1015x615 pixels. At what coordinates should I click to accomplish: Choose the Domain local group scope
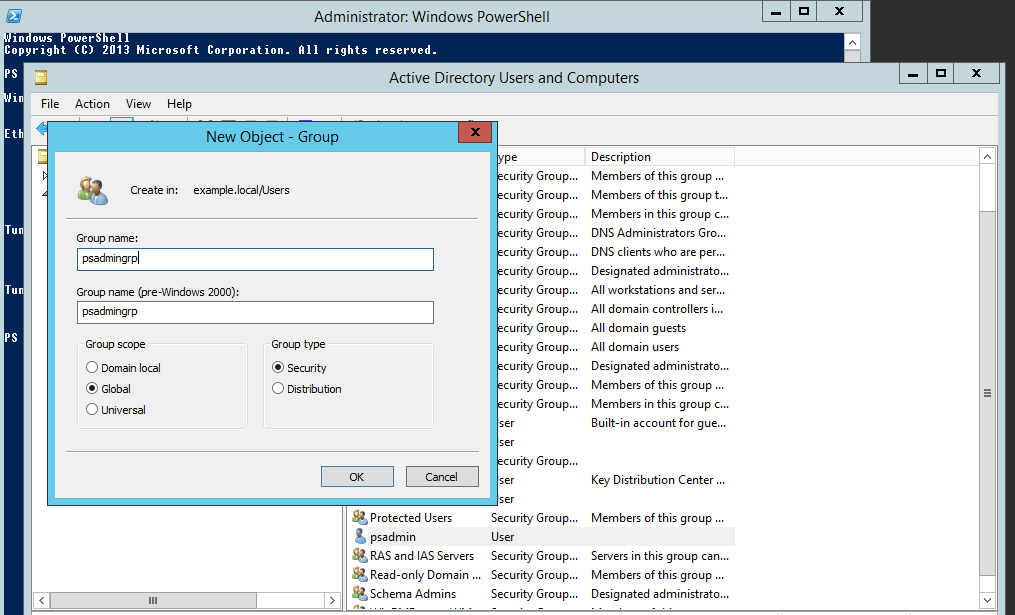click(90, 367)
